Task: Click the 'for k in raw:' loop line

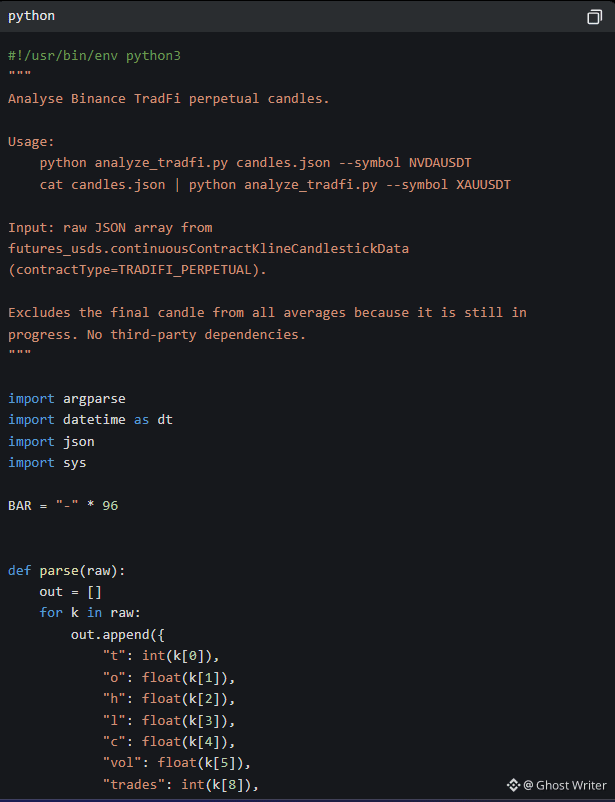Action: pos(90,612)
